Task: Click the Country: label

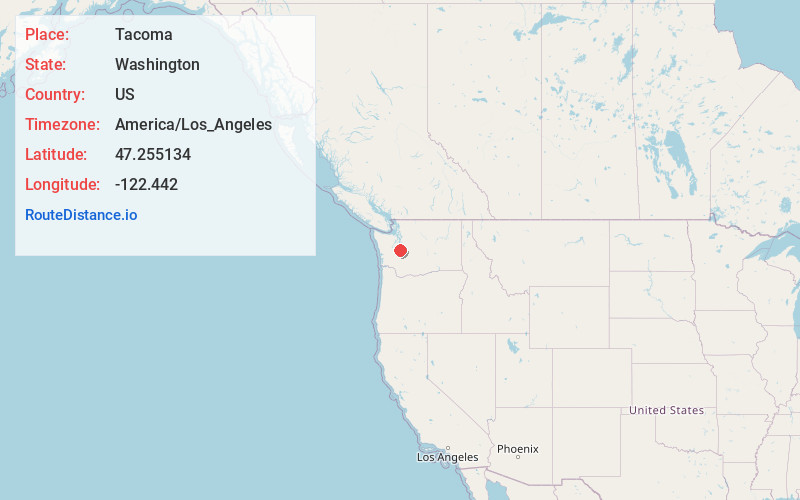Action: (x=55, y=95)
